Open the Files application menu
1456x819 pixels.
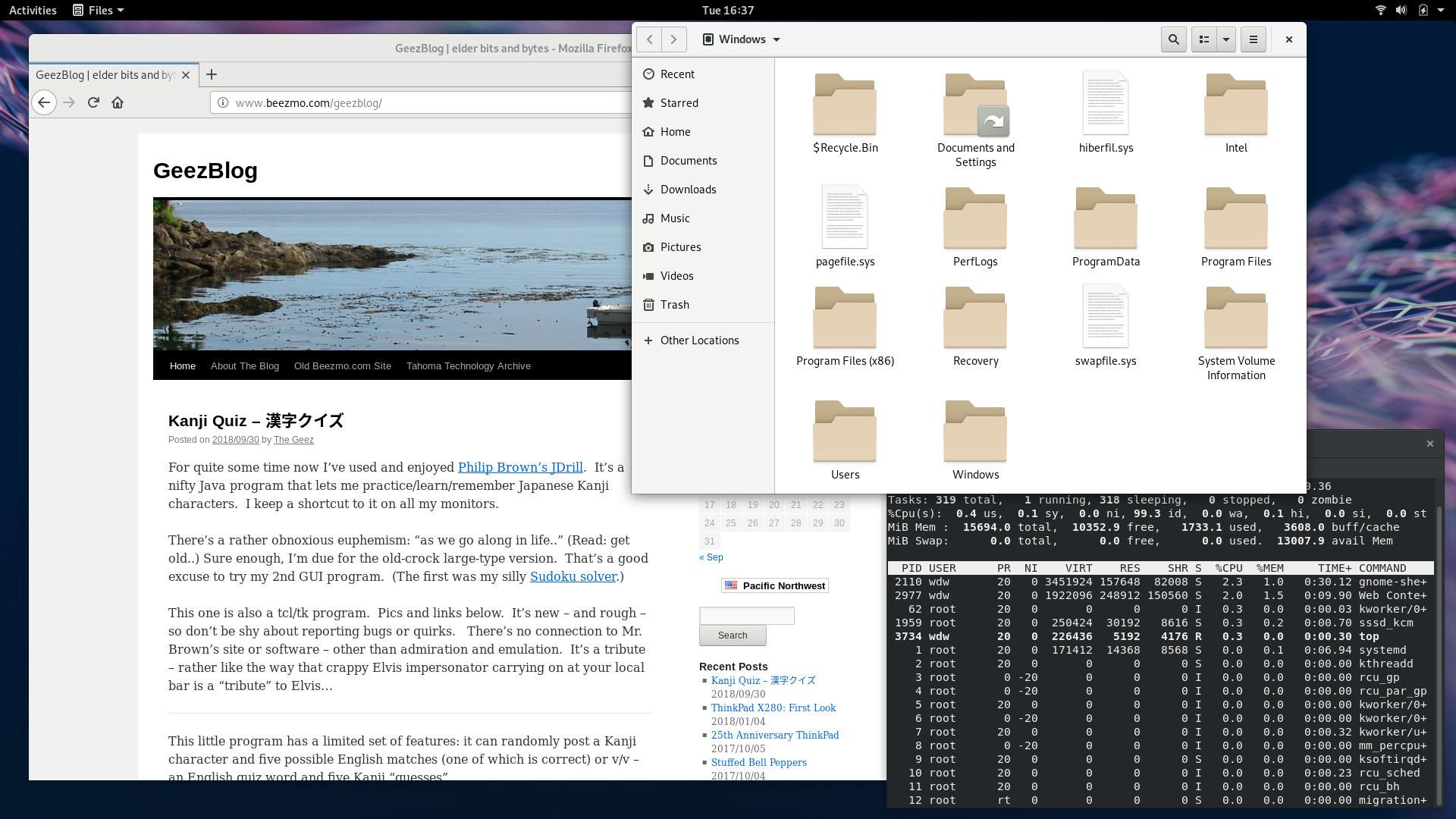click(x=99, y=10)
